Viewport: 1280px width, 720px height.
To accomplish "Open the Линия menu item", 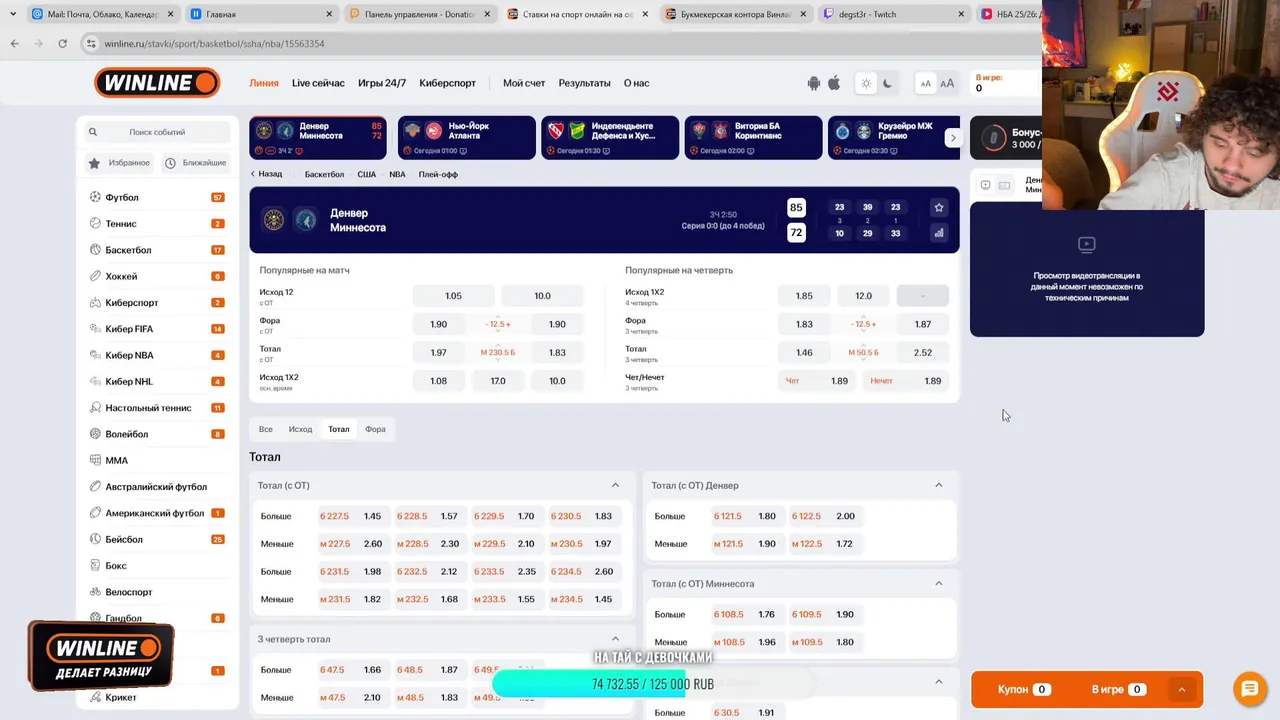I will (x=264, y=83).
